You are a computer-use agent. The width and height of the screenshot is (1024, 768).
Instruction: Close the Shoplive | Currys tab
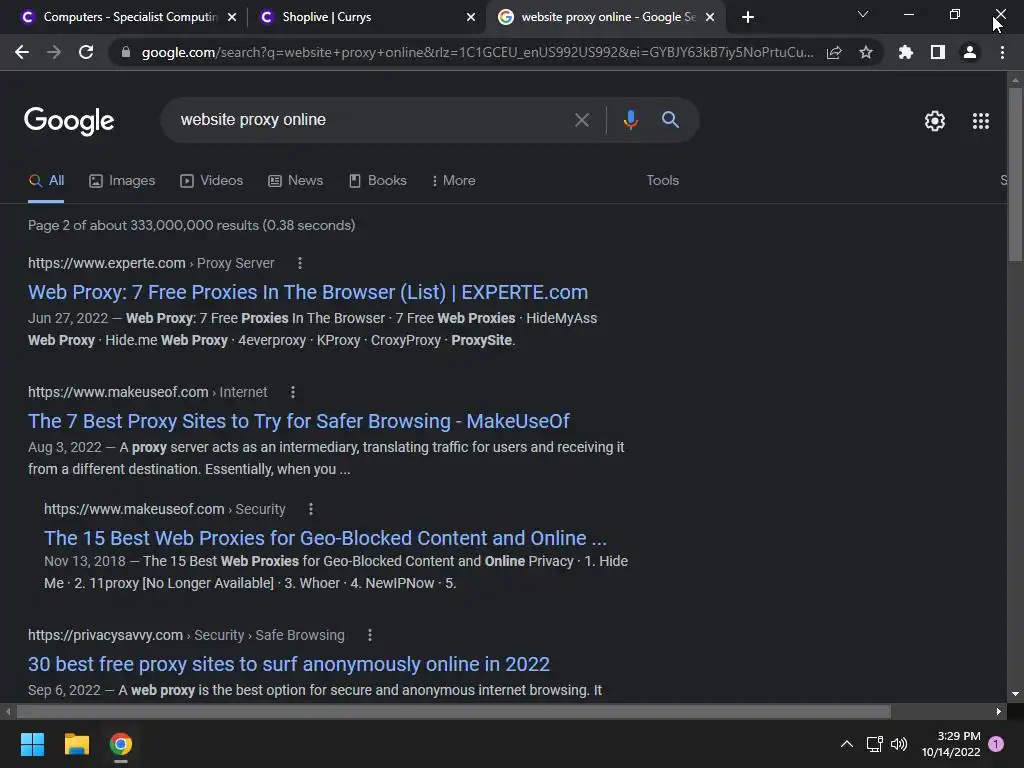click(471, 17)
